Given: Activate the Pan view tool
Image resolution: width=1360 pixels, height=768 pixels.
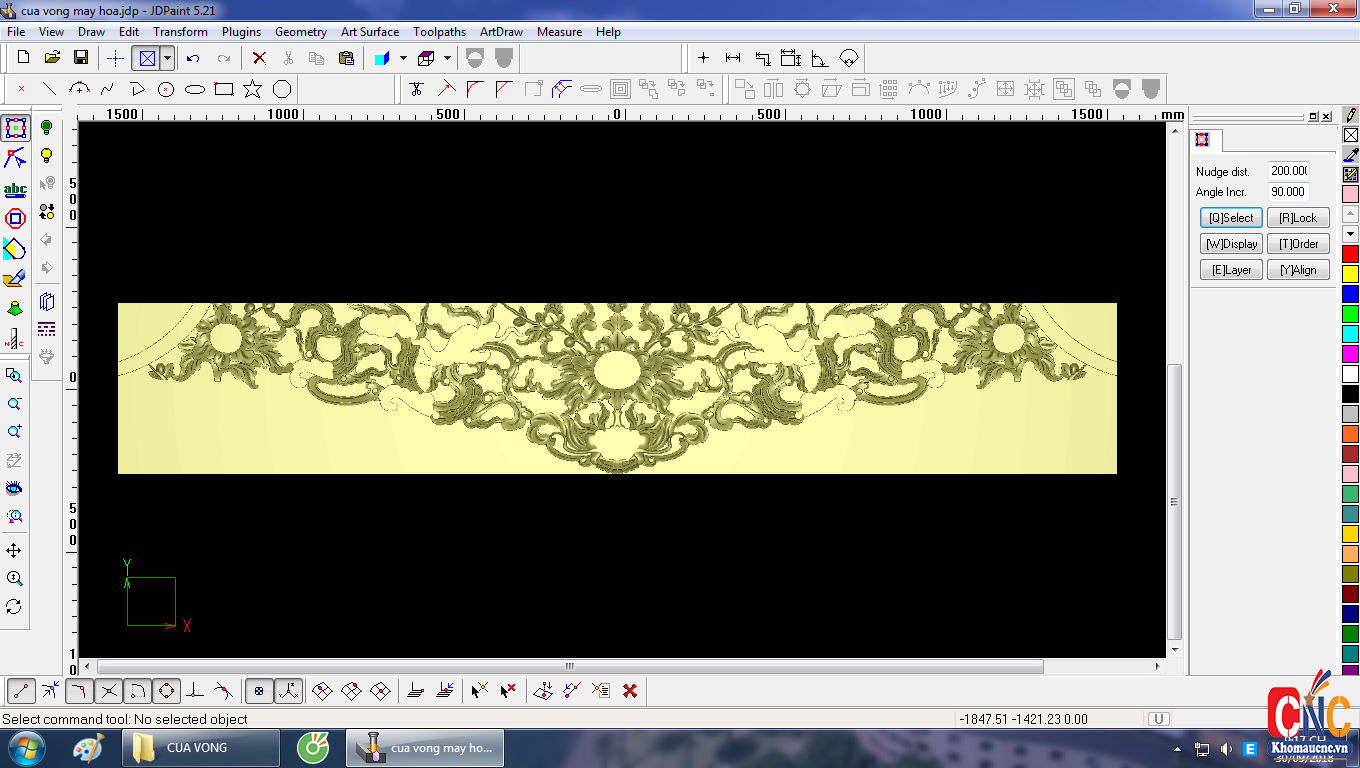Looking at the screenshot, I should (x=14, y=551).
